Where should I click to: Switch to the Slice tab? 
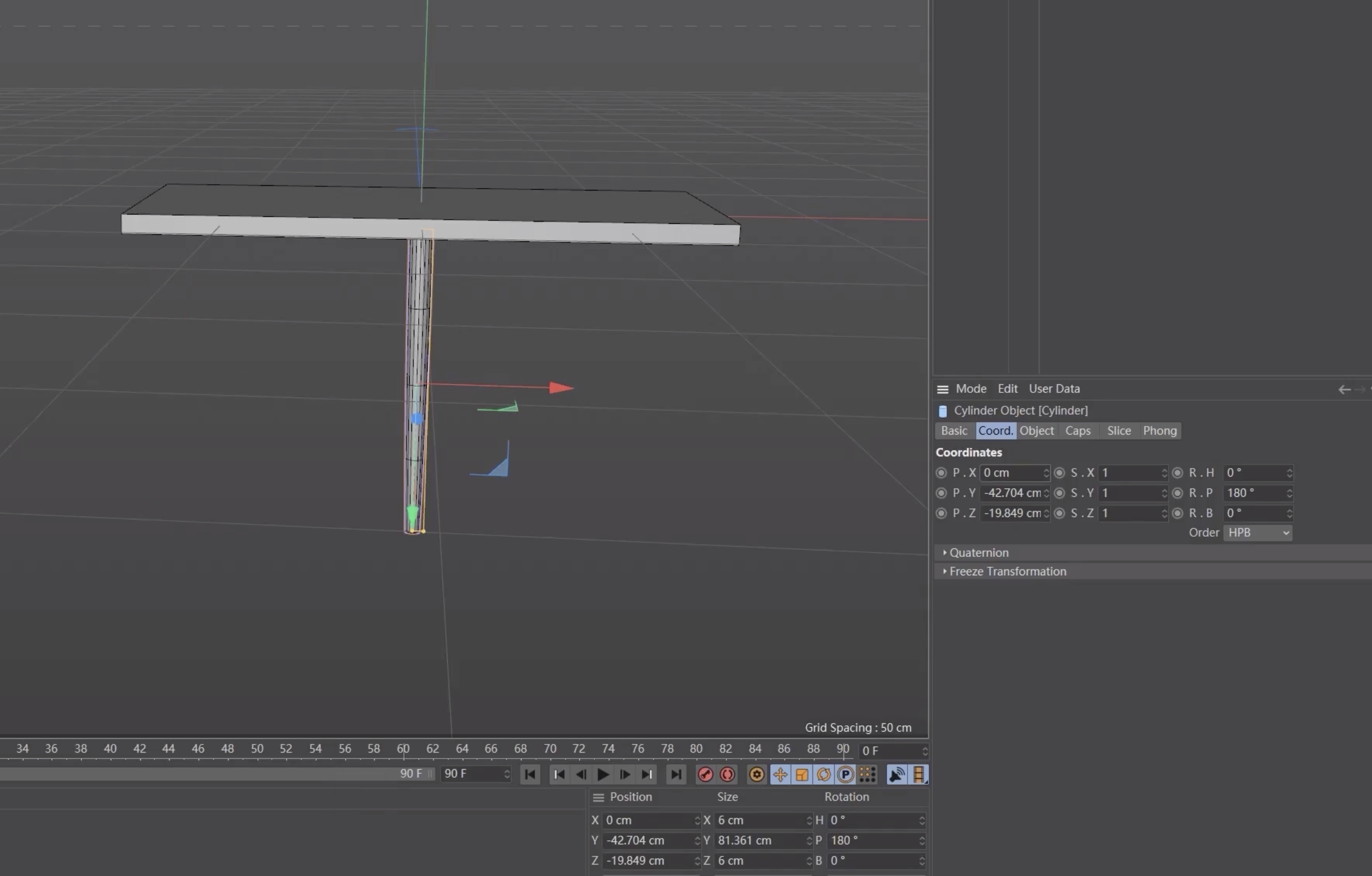[1119, 431]
